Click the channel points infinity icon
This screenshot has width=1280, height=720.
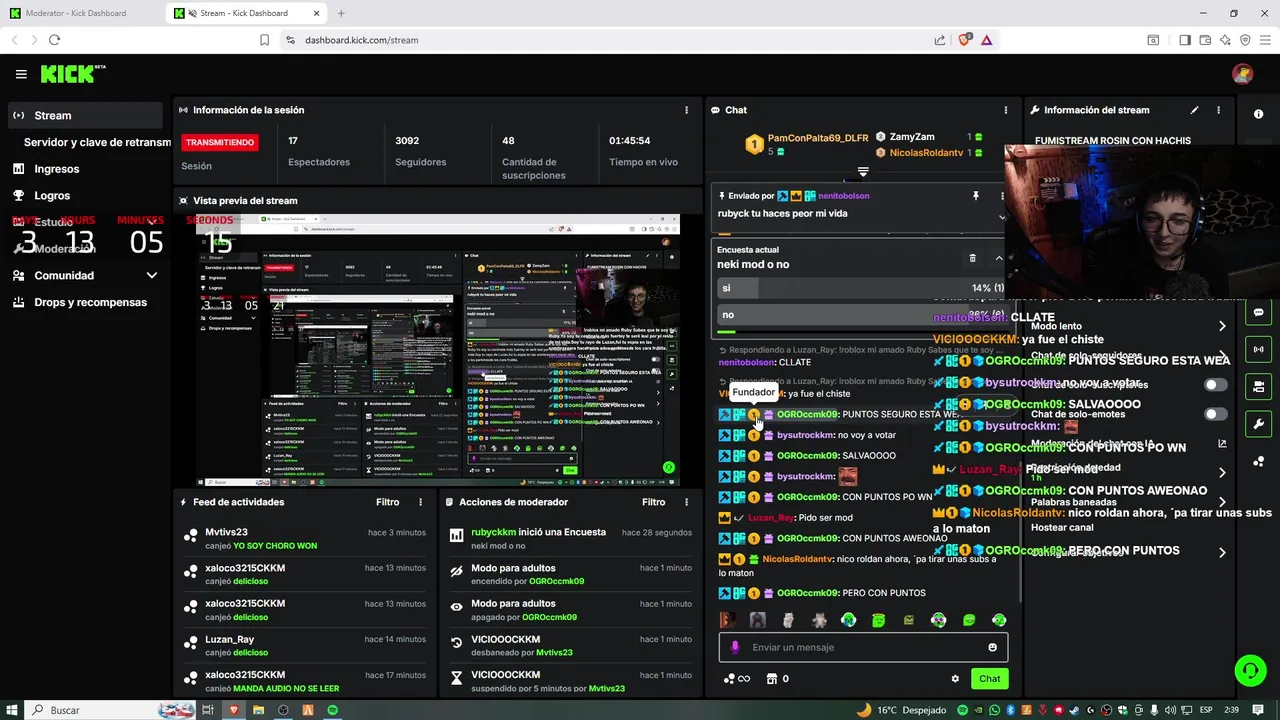coord(737,678)
